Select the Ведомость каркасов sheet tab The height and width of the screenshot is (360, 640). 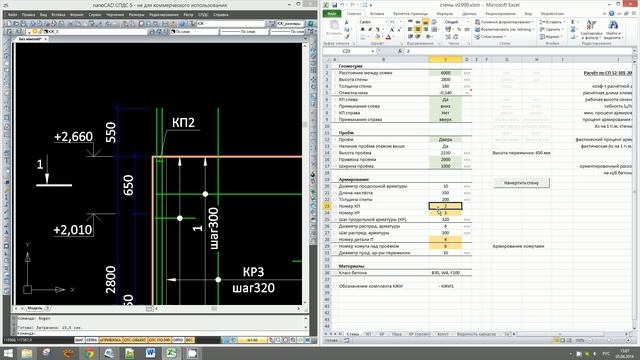click(x=476, y=334)
